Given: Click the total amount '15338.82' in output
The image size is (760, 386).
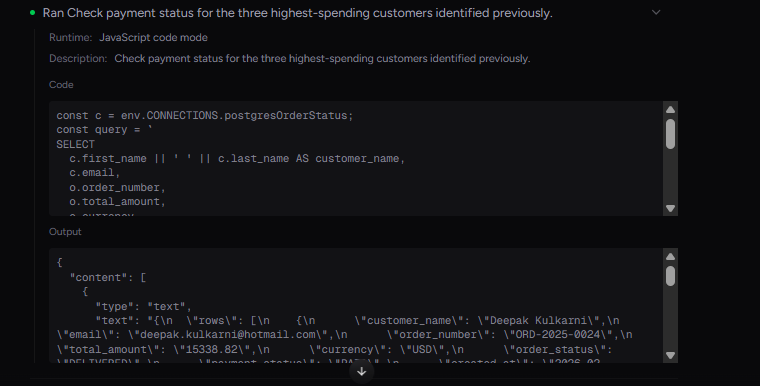Looking at the screenshot, I should tap(211, 350).
